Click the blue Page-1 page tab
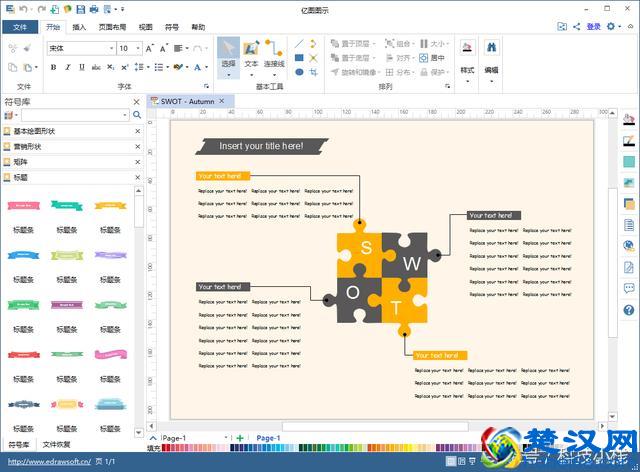 click(268, 438)
